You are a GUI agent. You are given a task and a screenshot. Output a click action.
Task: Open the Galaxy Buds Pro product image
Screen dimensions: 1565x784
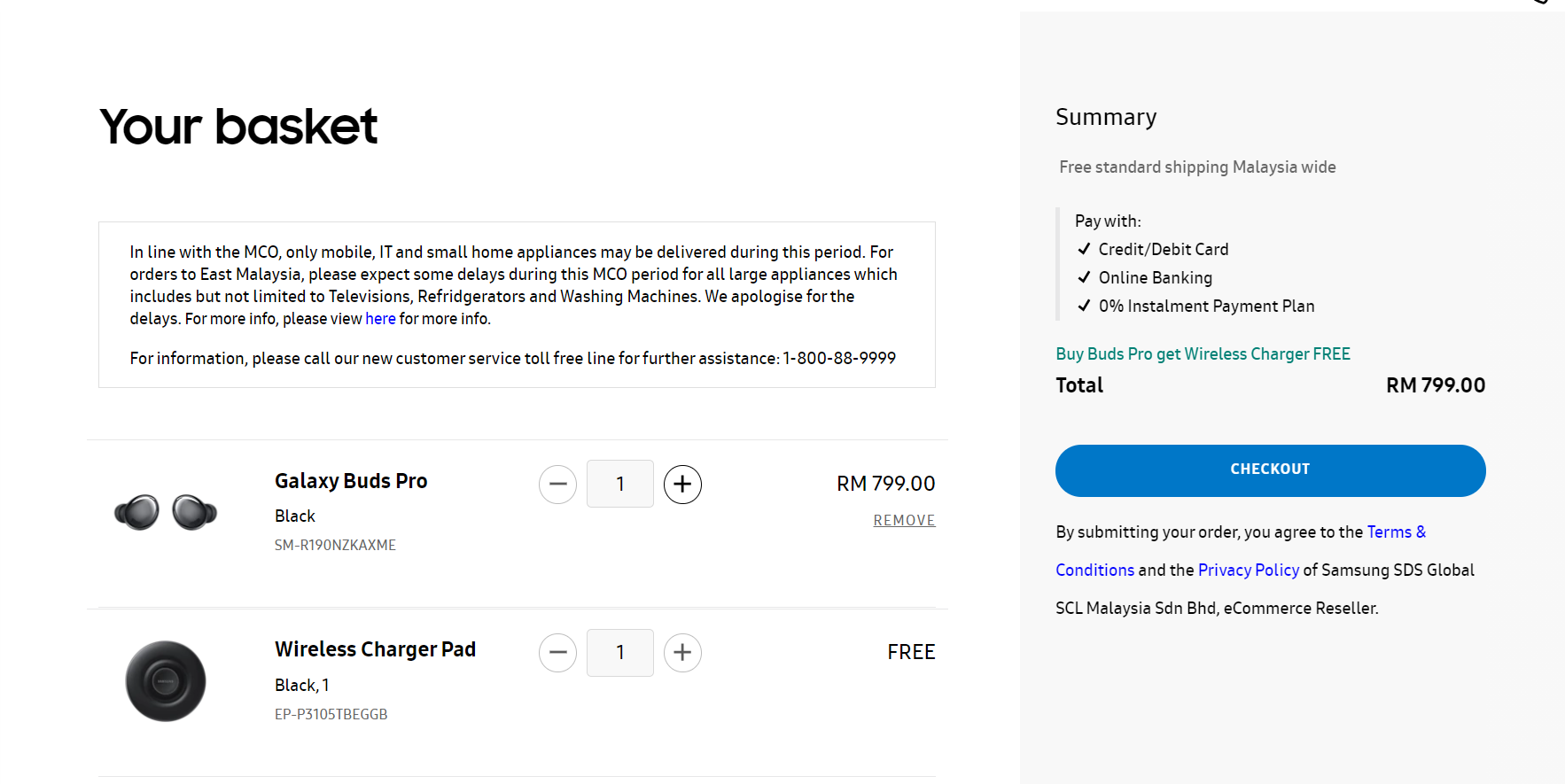[166, 512]
